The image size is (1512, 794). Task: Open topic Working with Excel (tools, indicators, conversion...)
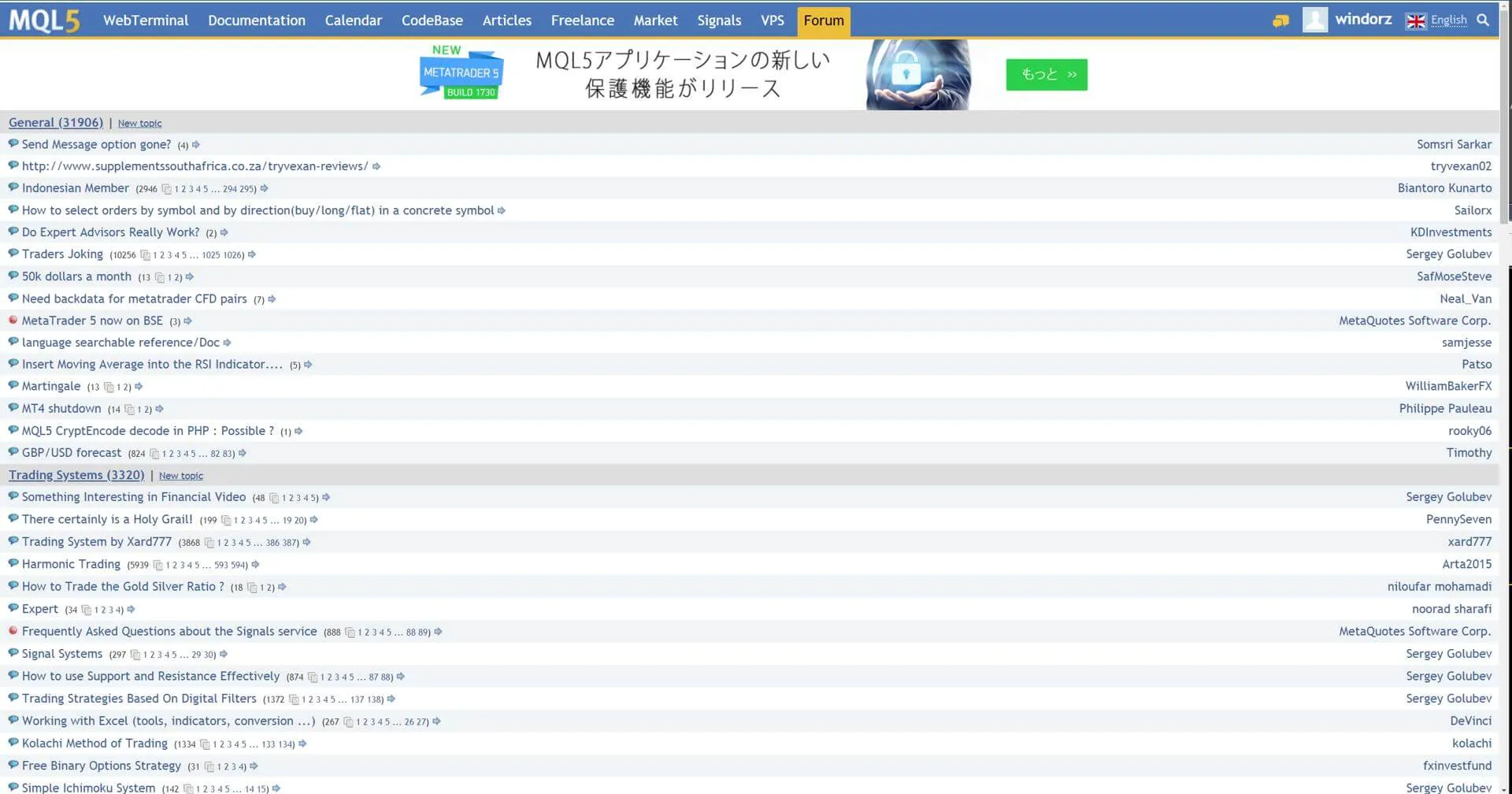[x=169, y=722]
